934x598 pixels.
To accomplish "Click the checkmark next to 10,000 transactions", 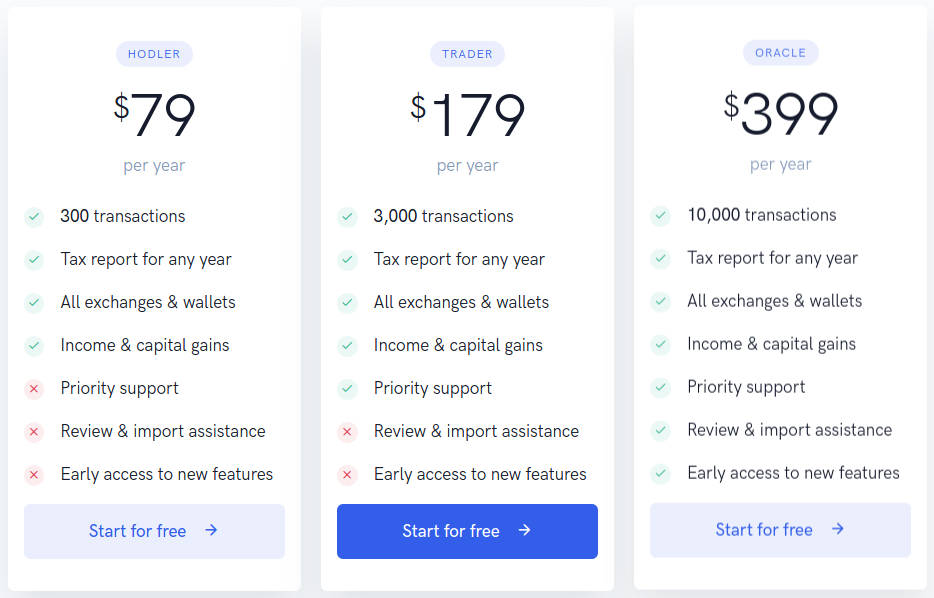I will pyautogui.click(x=660, y=214).
